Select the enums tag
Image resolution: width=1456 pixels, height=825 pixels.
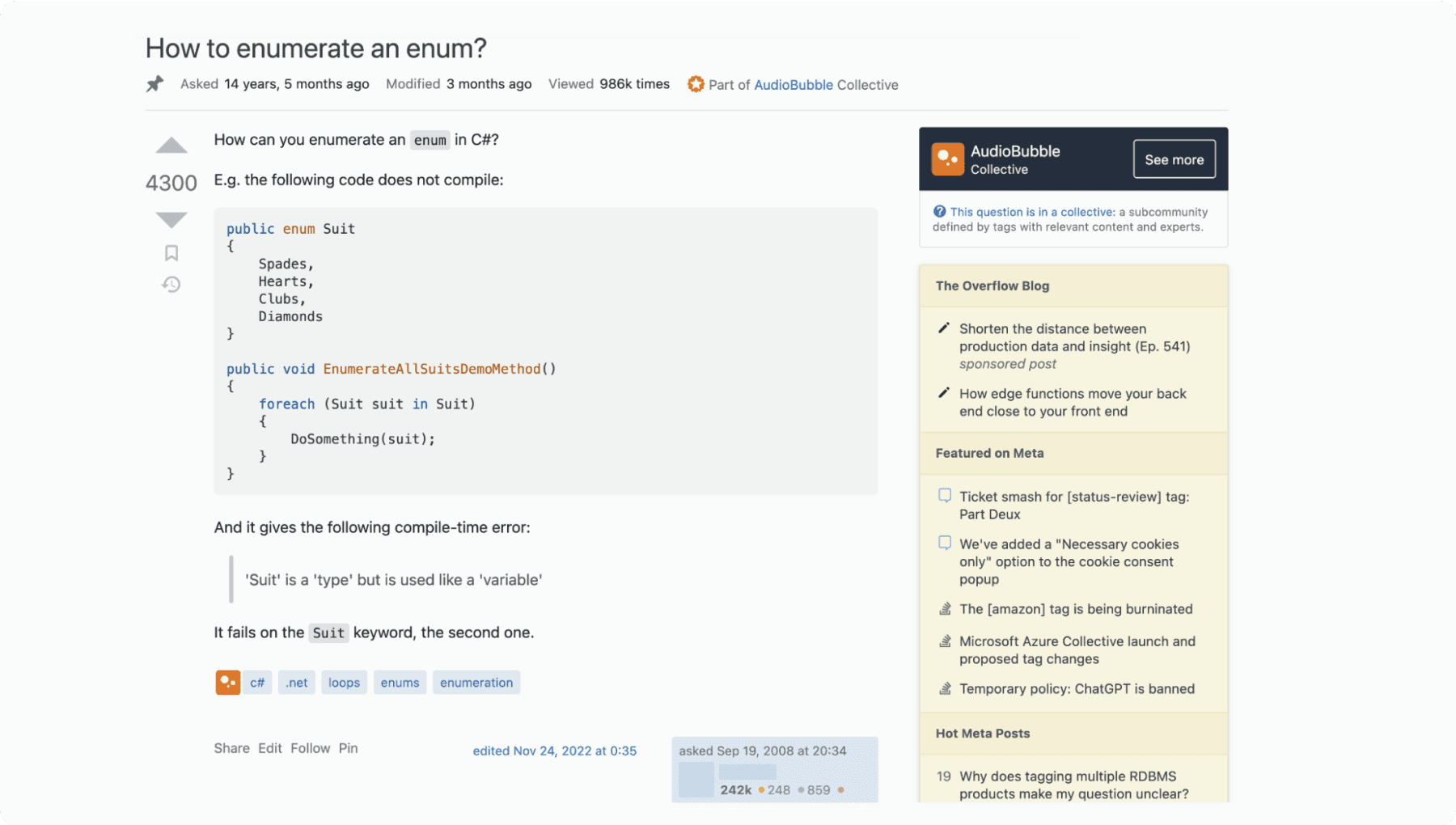(x=400, y=683)
